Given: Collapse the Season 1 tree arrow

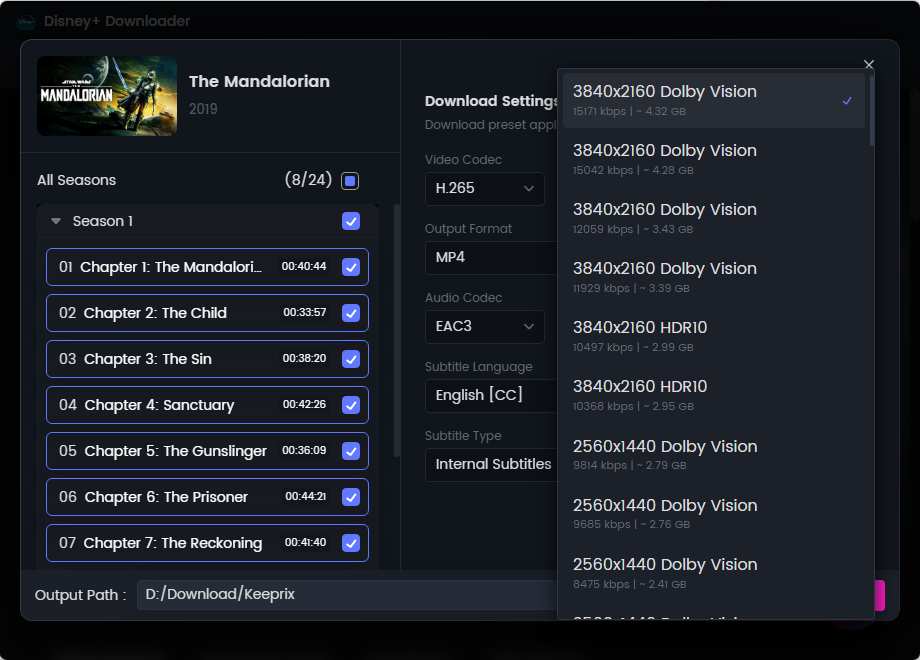Looking at the screenshot, I should coord(56,221).
